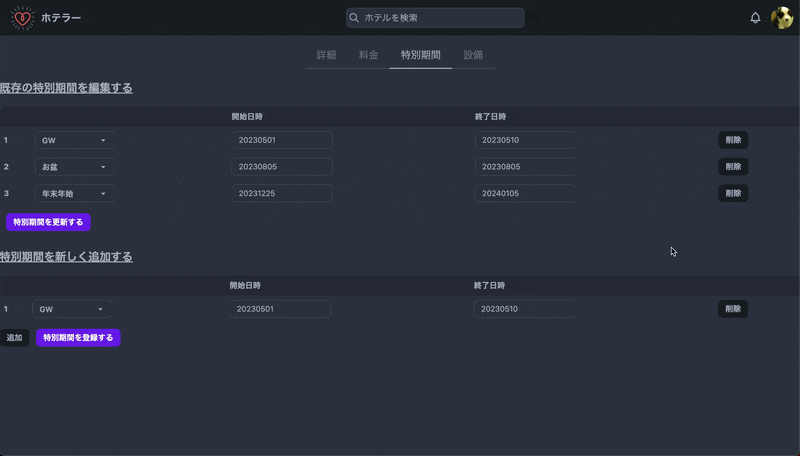
Task: Switch to the 詳細 tab
Action: tap(326, 55)
